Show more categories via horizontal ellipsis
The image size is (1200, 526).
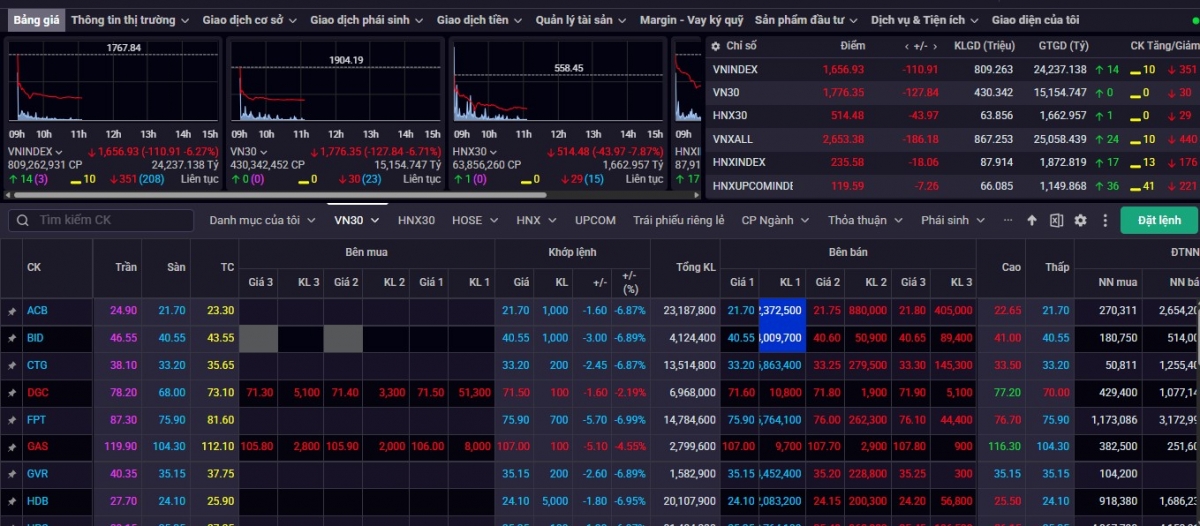click(x=1007, y=220)
